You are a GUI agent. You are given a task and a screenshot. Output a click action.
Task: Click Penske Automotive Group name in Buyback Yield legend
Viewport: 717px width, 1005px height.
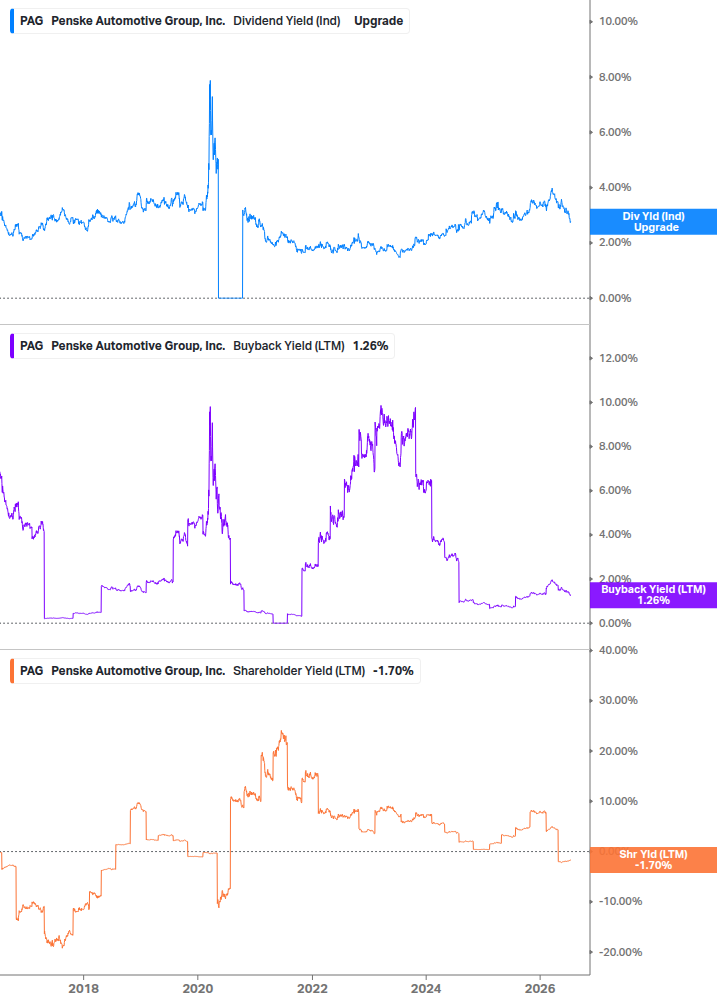pyautogui.click(x=138, y=345)
